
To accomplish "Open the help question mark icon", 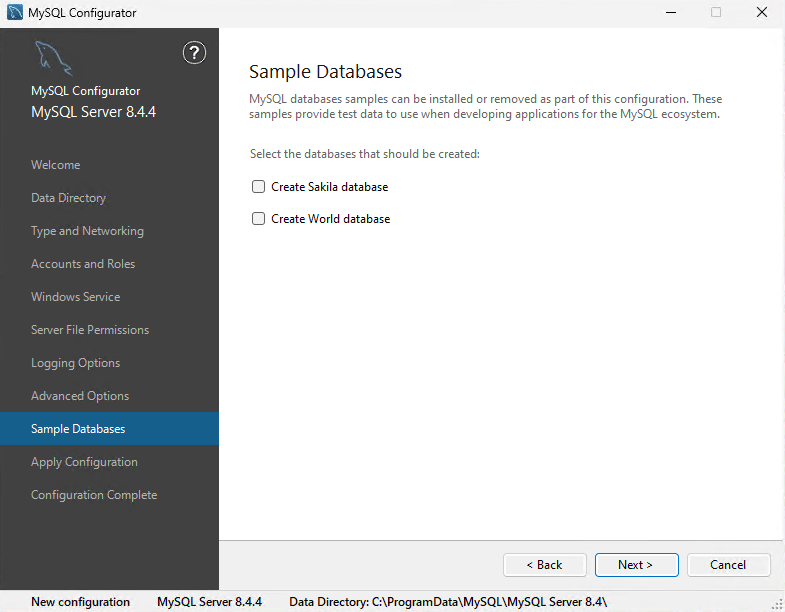I will (194, 53).
